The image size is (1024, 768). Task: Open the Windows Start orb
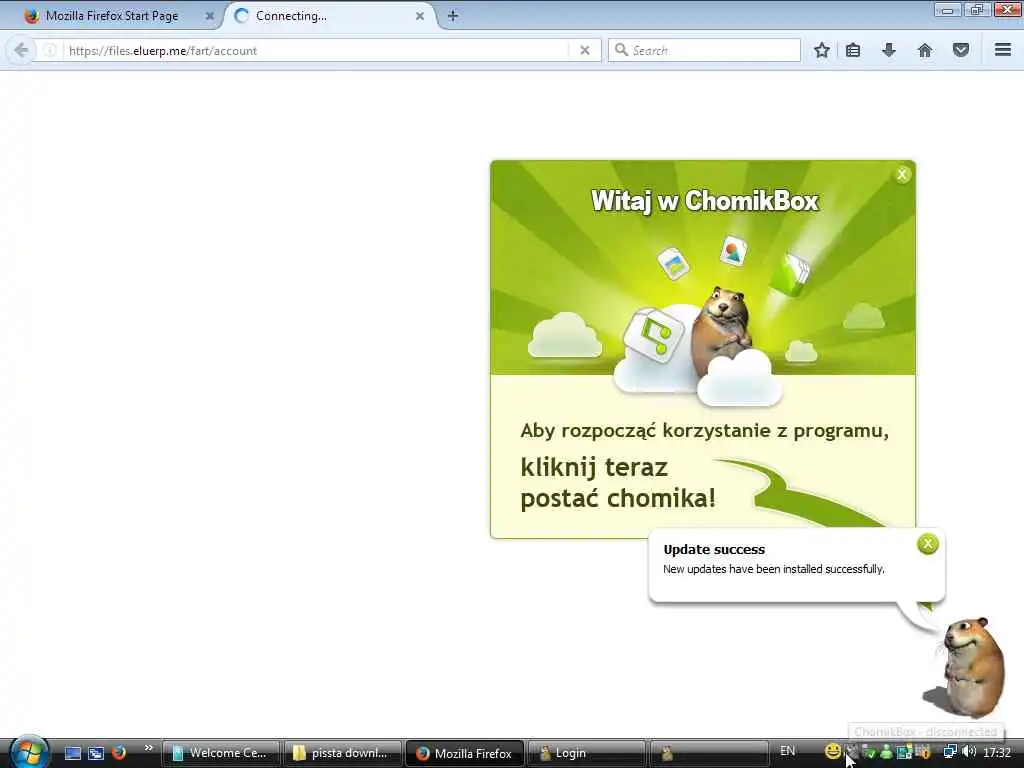click(29, 751)
